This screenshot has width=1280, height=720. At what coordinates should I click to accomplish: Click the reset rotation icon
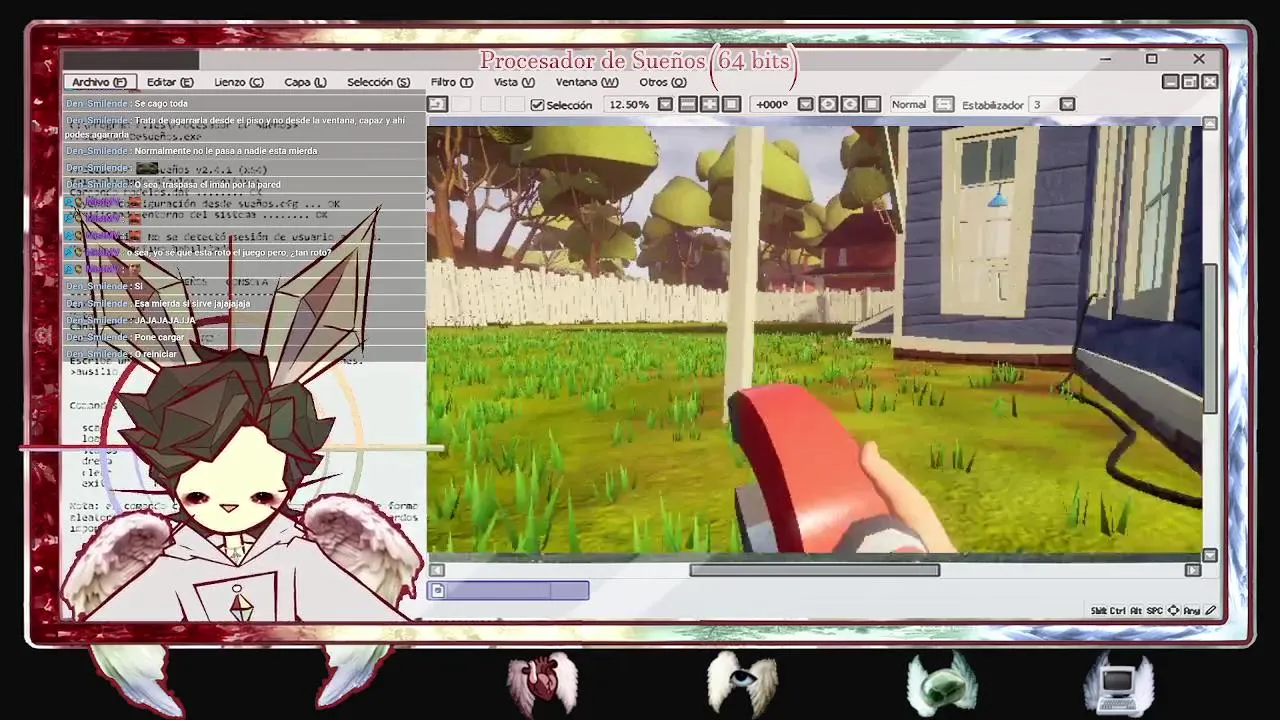click(871, 104)
